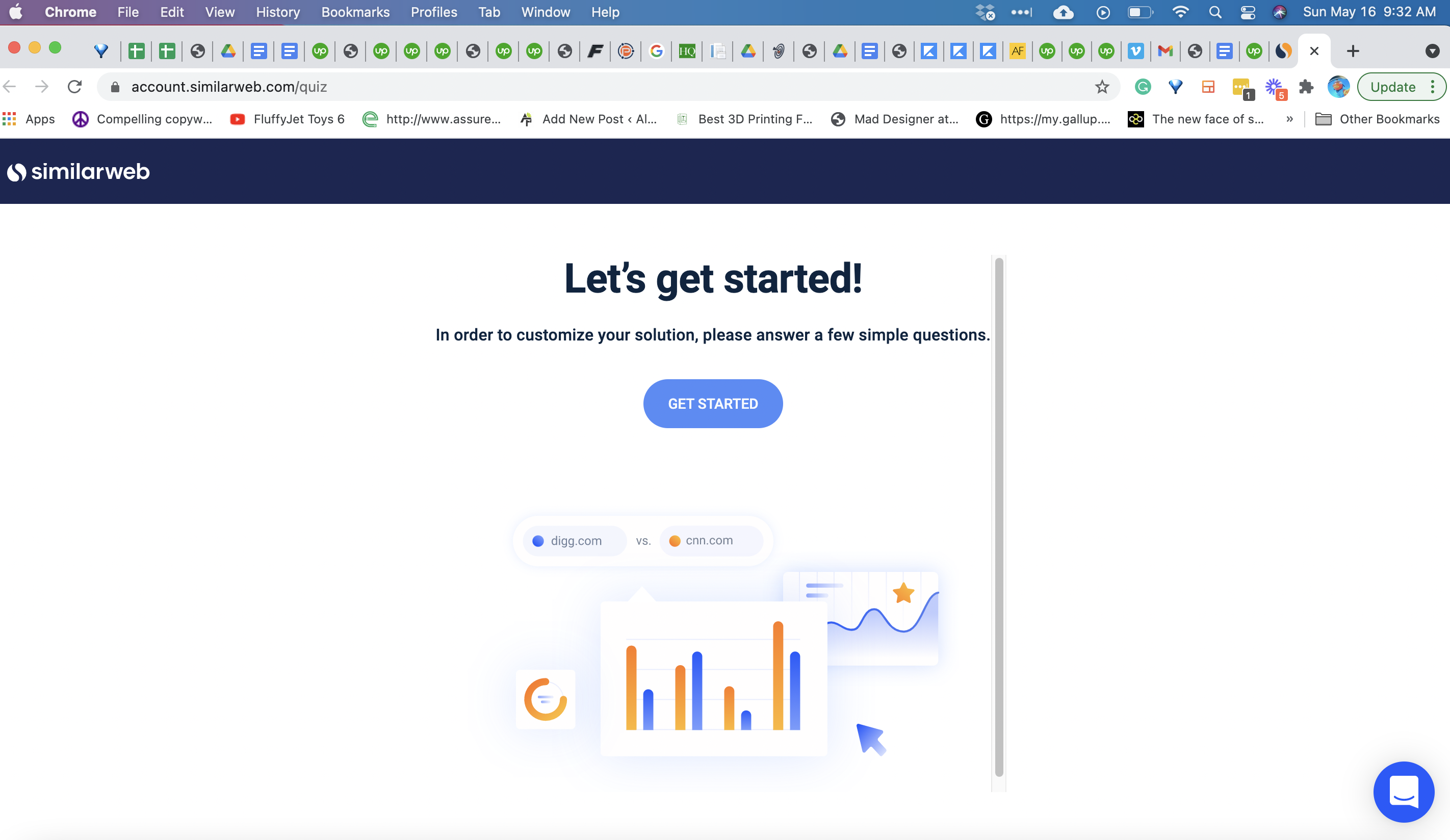
Task: Click the bookmark star icon in address bar
Action: pos(1102,87)
